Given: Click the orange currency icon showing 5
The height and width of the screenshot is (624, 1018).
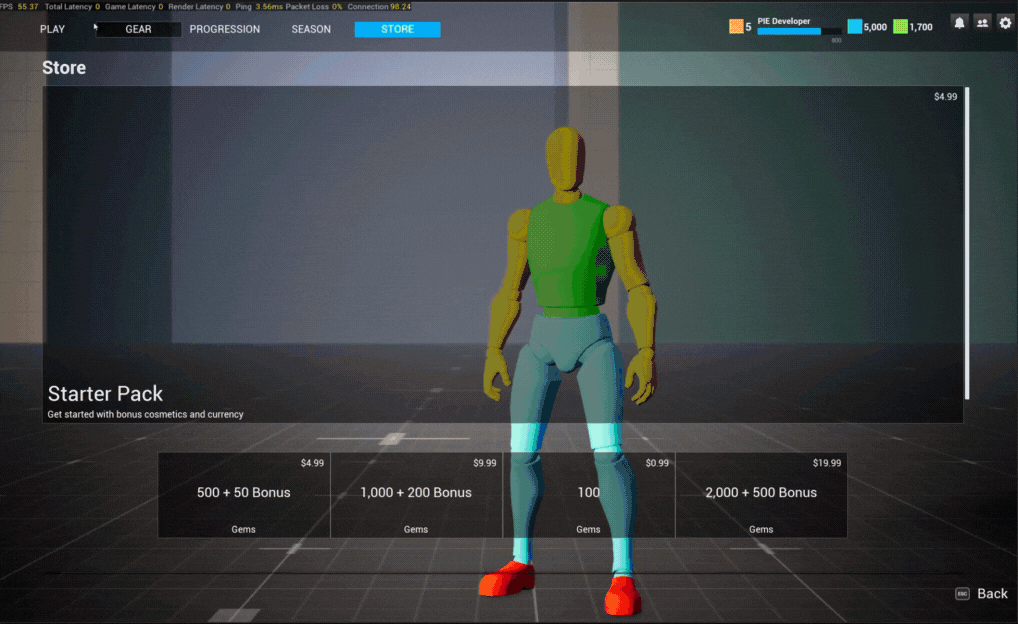Looking at the screenshot, I should pyautogui.click(x=735, y=26).
